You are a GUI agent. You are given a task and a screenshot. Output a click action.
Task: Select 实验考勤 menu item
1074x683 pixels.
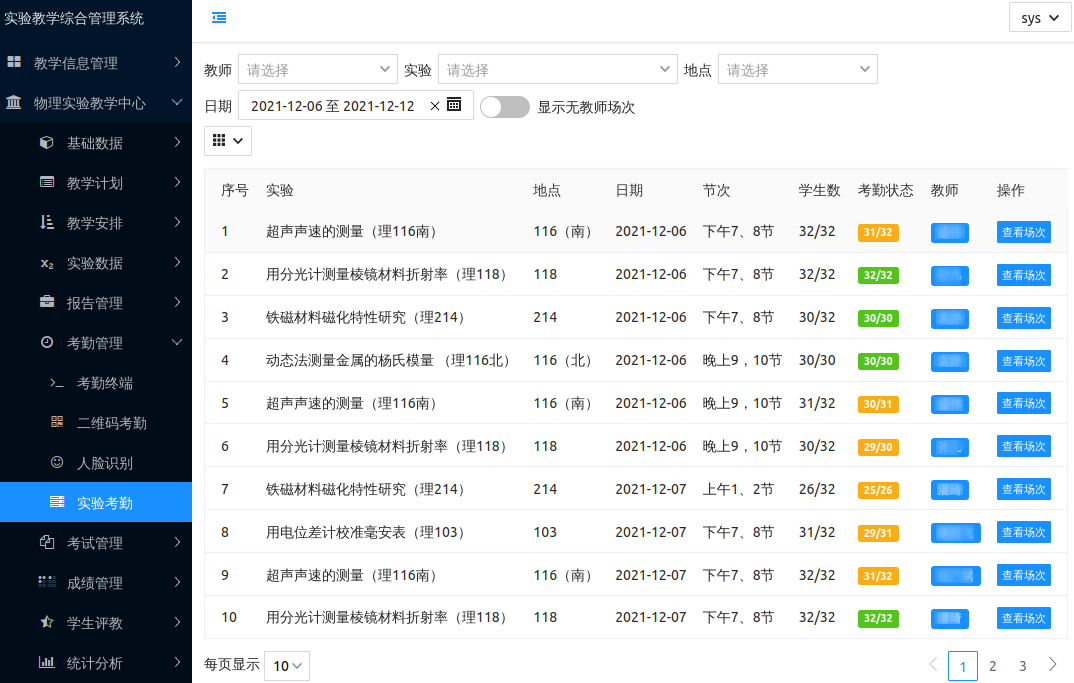[x=105, y=503]
